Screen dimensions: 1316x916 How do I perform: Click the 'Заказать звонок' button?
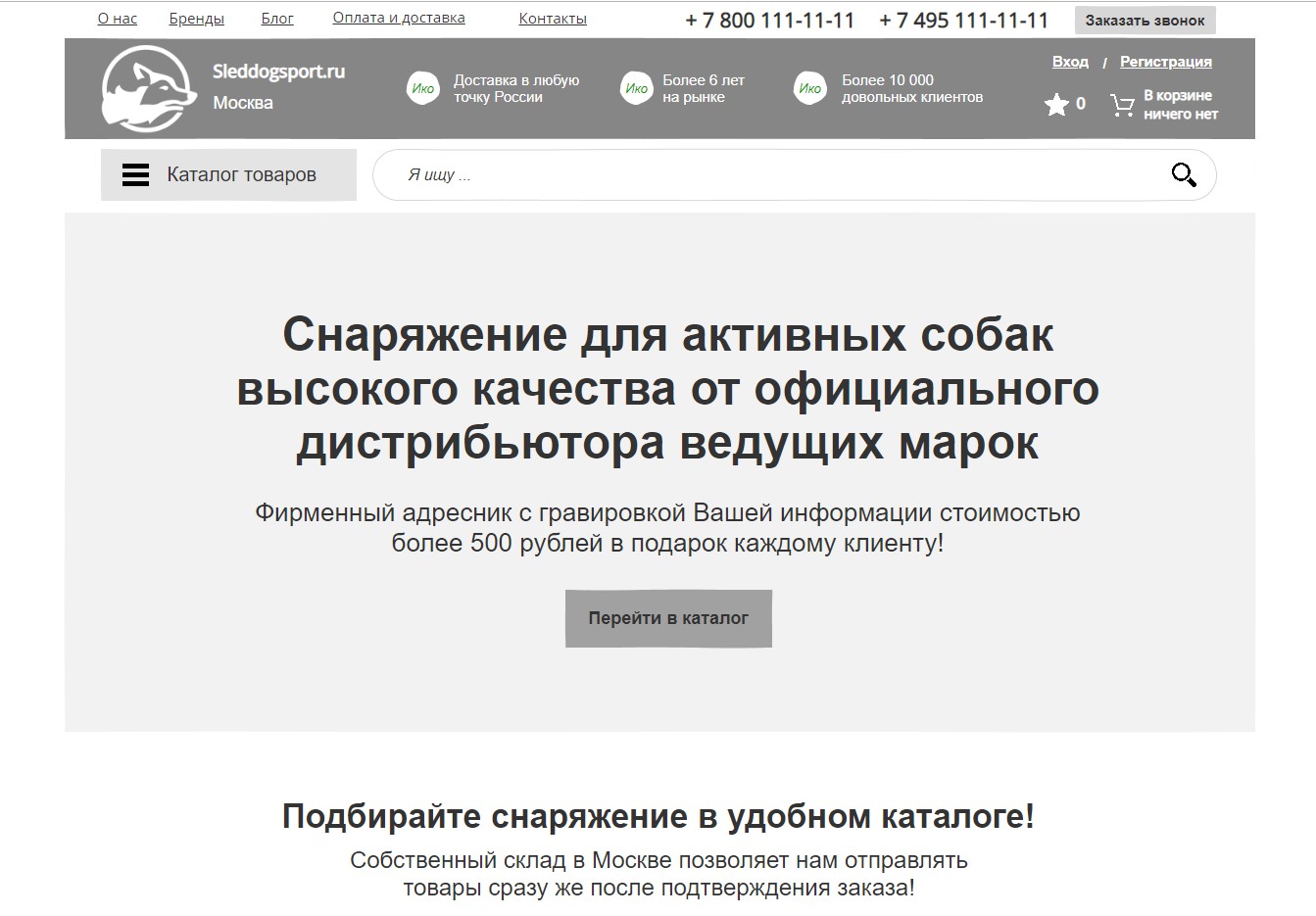1145,21
